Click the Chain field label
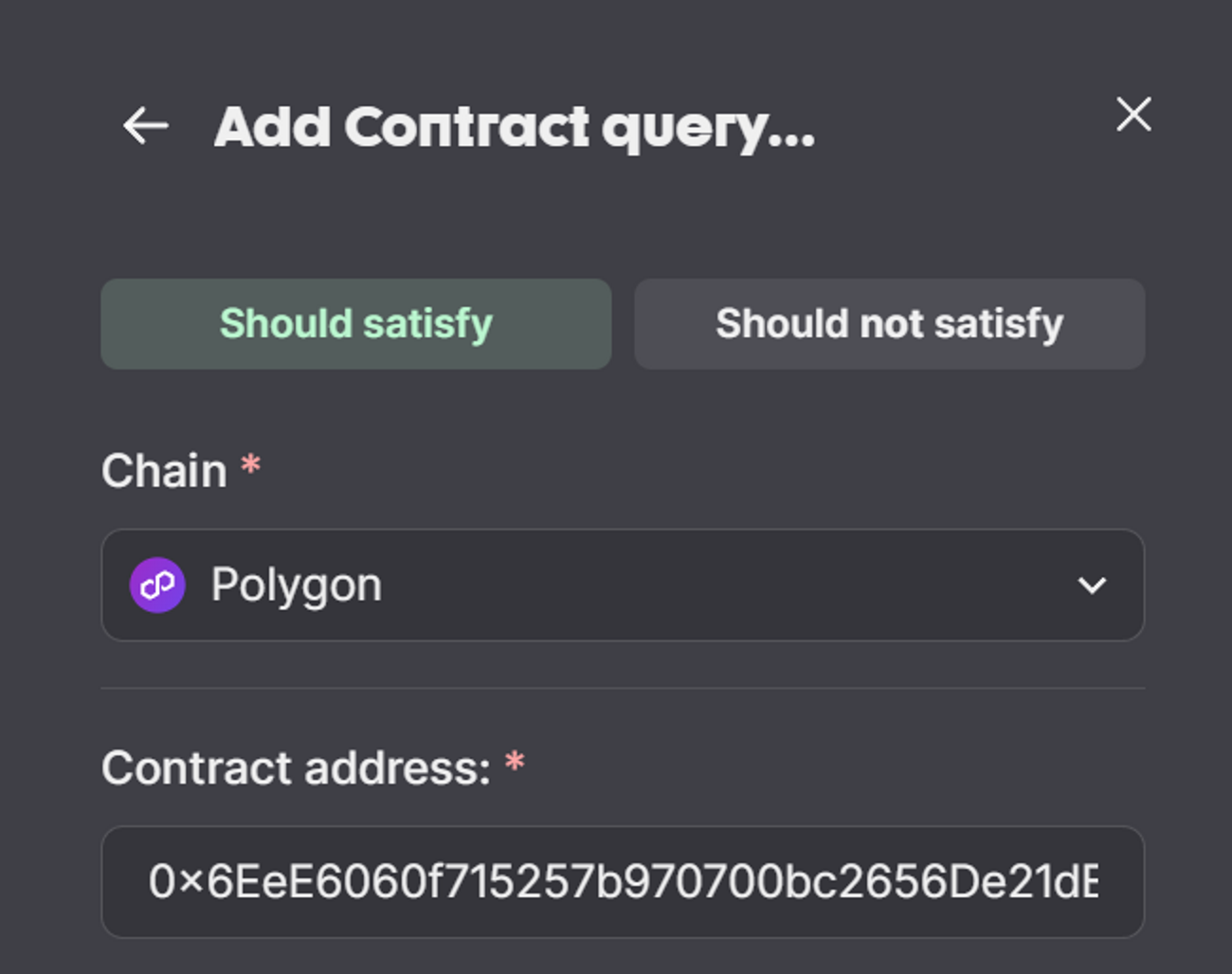The image size is (1232, 974). point(165,471)
